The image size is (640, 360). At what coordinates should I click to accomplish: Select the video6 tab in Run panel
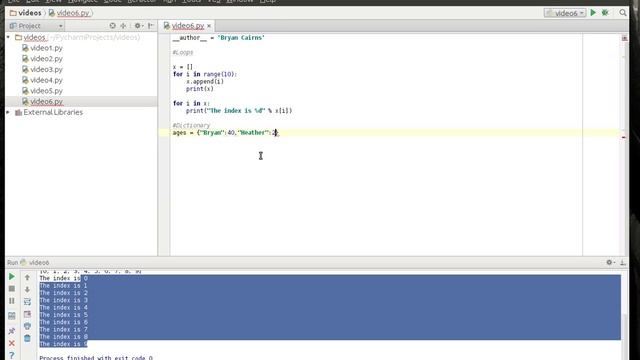[x=35, y=262]
